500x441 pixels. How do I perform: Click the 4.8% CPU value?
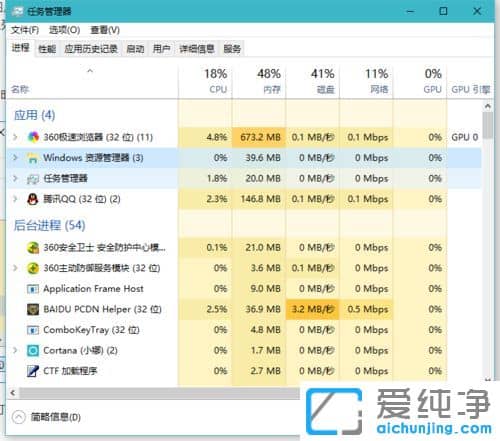point(217,137)
